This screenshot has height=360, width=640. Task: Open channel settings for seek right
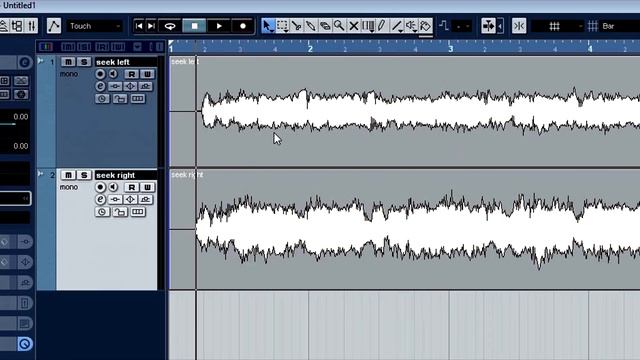(x=100, y=199)
